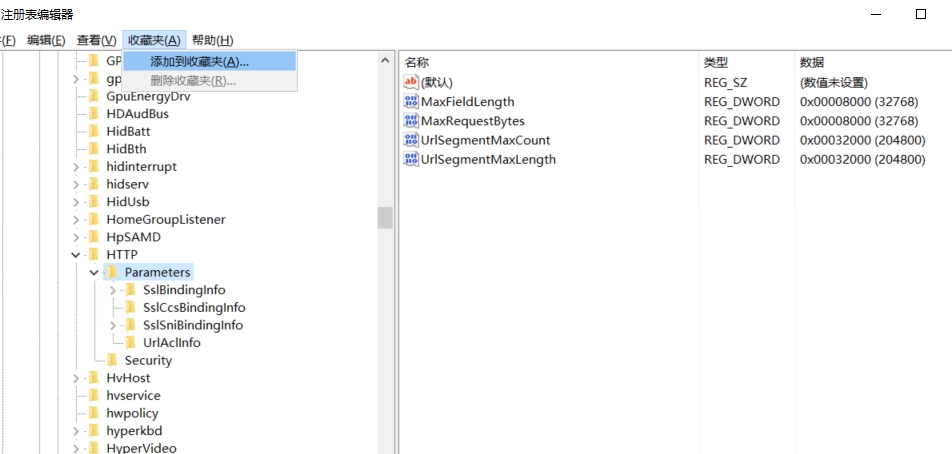Expand the hidinterrupt key arrow
This screenshot has width=952, height=454.
click(x=76, y=167)
